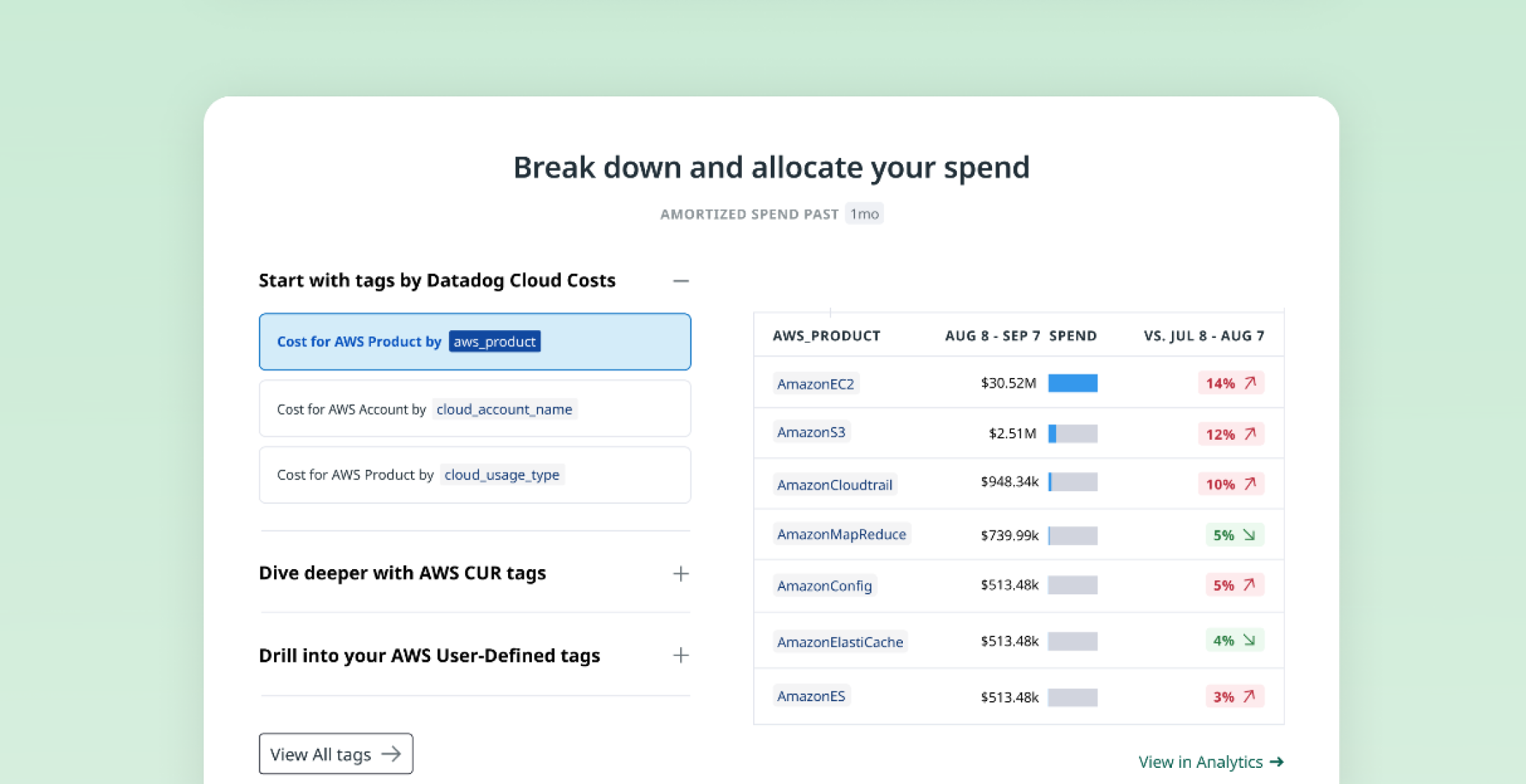This screenshot has width=1526, height=784.
Task: Click the AmazonMapReduce product tag
Action: click(841, 534)
